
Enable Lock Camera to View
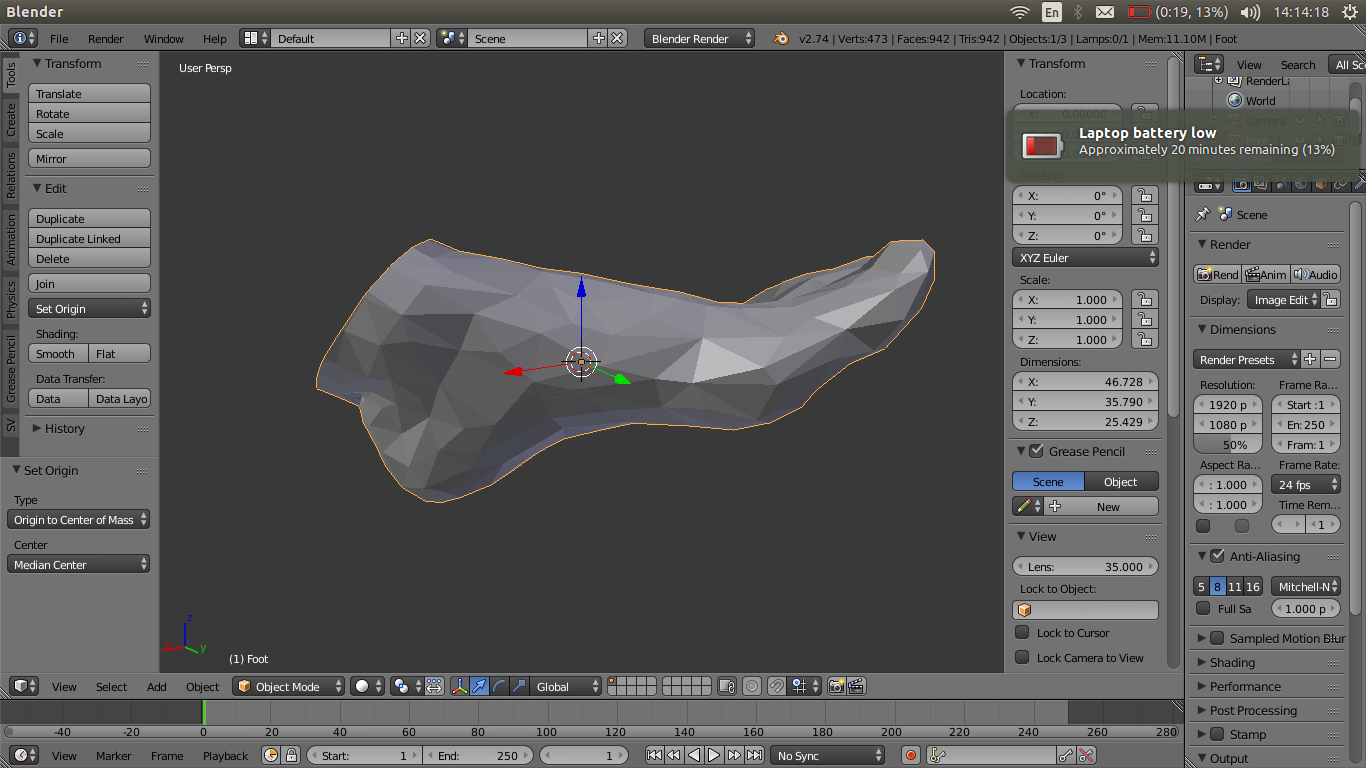[x=1023, y=657]
